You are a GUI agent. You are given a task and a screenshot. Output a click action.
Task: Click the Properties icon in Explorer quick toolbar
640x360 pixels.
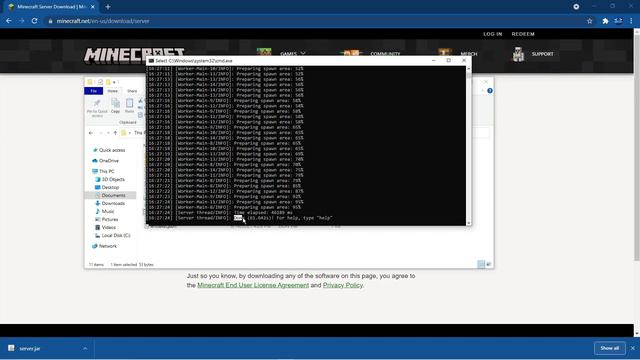[100, 82]
